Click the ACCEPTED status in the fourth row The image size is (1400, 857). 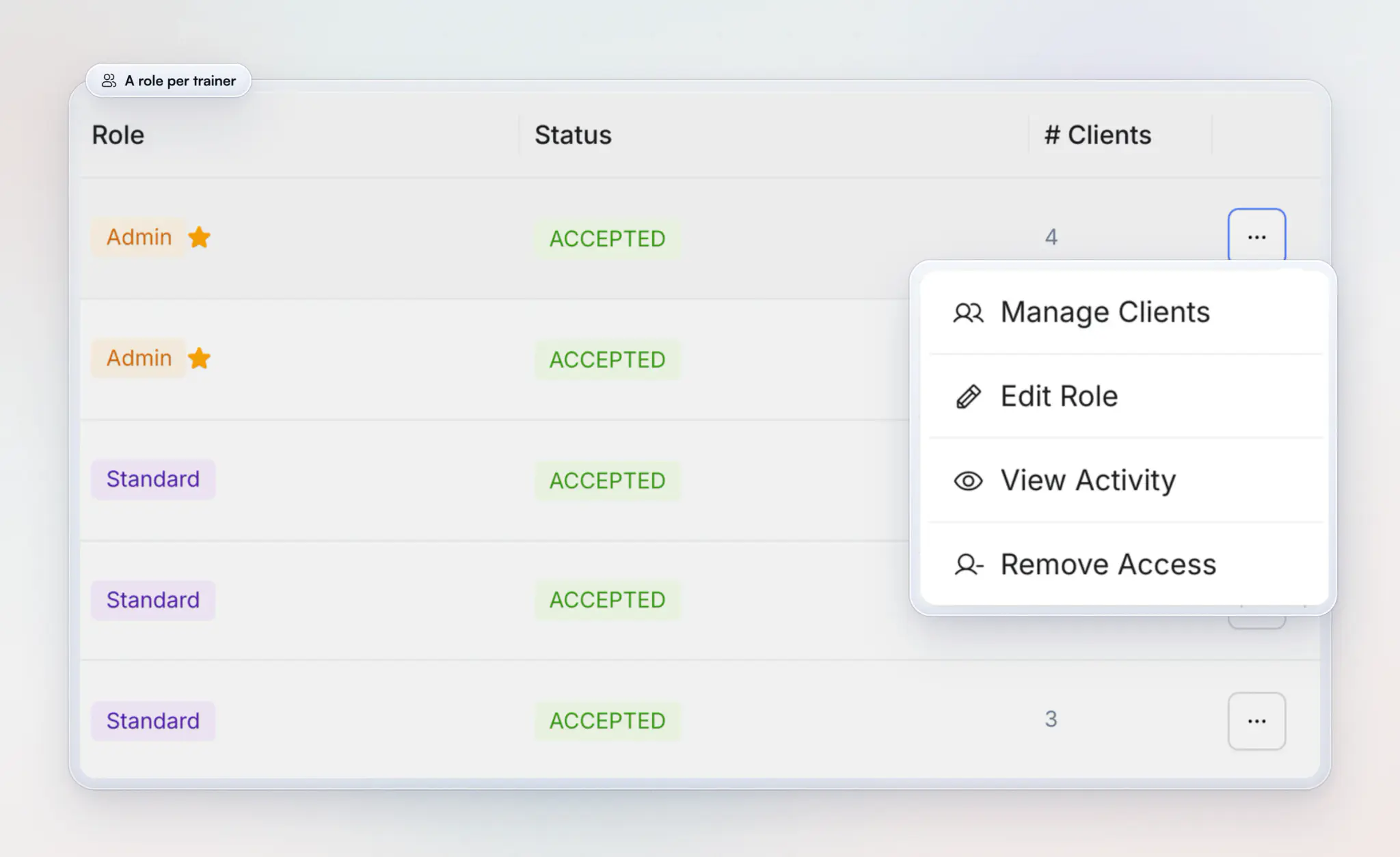coord(608,600)
